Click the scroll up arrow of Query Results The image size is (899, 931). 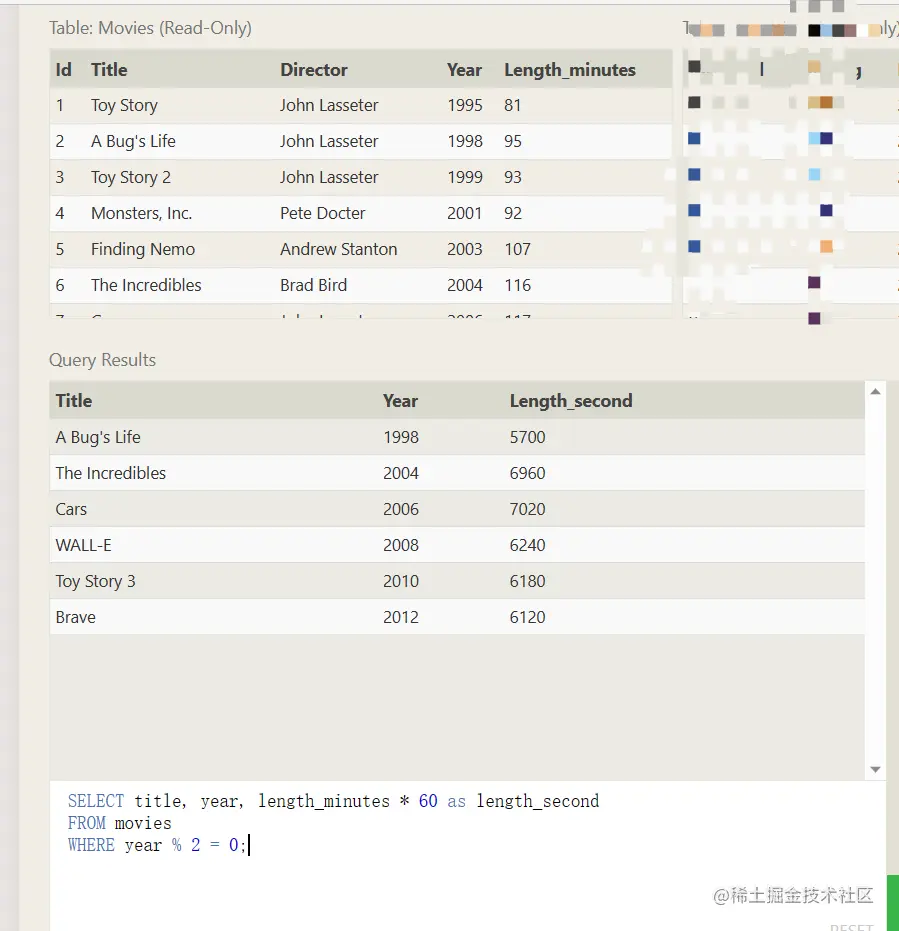coord(875,392)
